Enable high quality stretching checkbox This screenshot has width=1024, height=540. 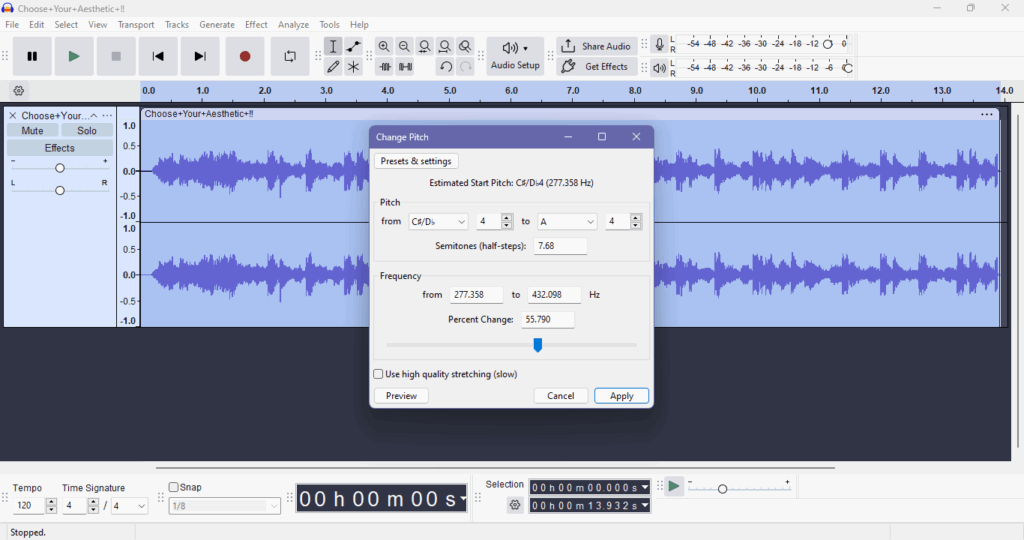pos(379,374)
